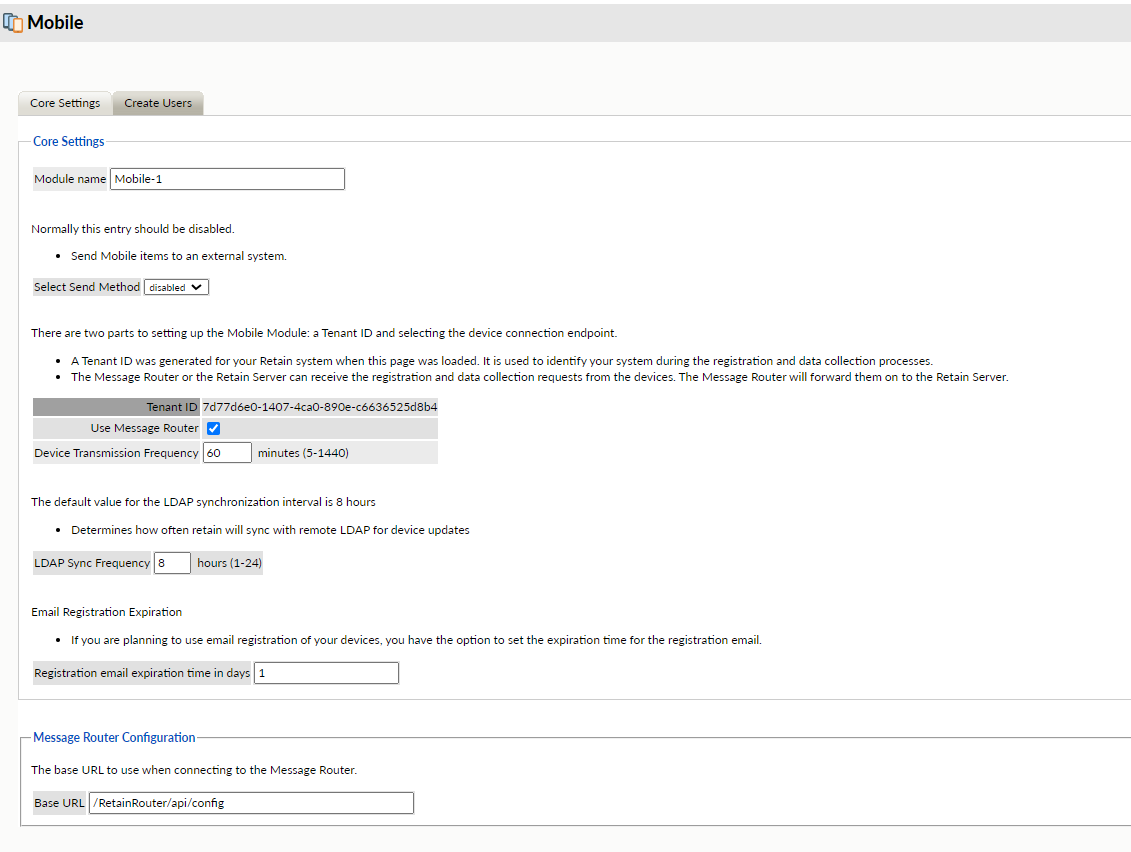Click the Core Settings section legend

point(69,141)
